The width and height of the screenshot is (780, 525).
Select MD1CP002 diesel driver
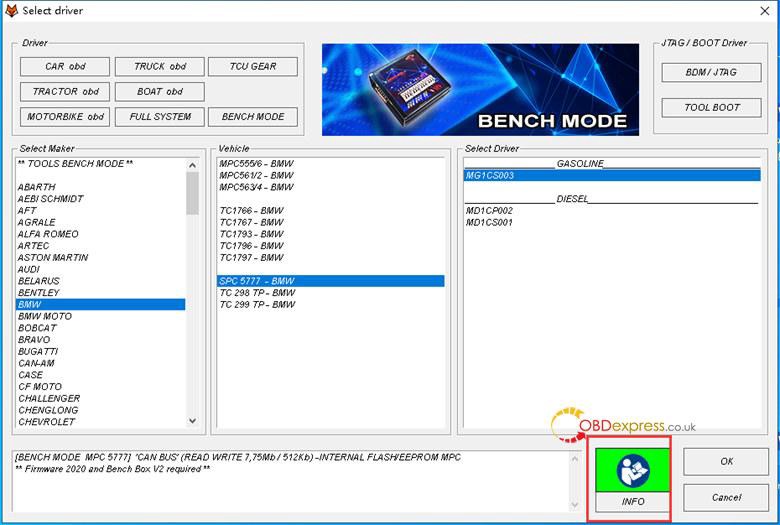(x=612, y=210)
